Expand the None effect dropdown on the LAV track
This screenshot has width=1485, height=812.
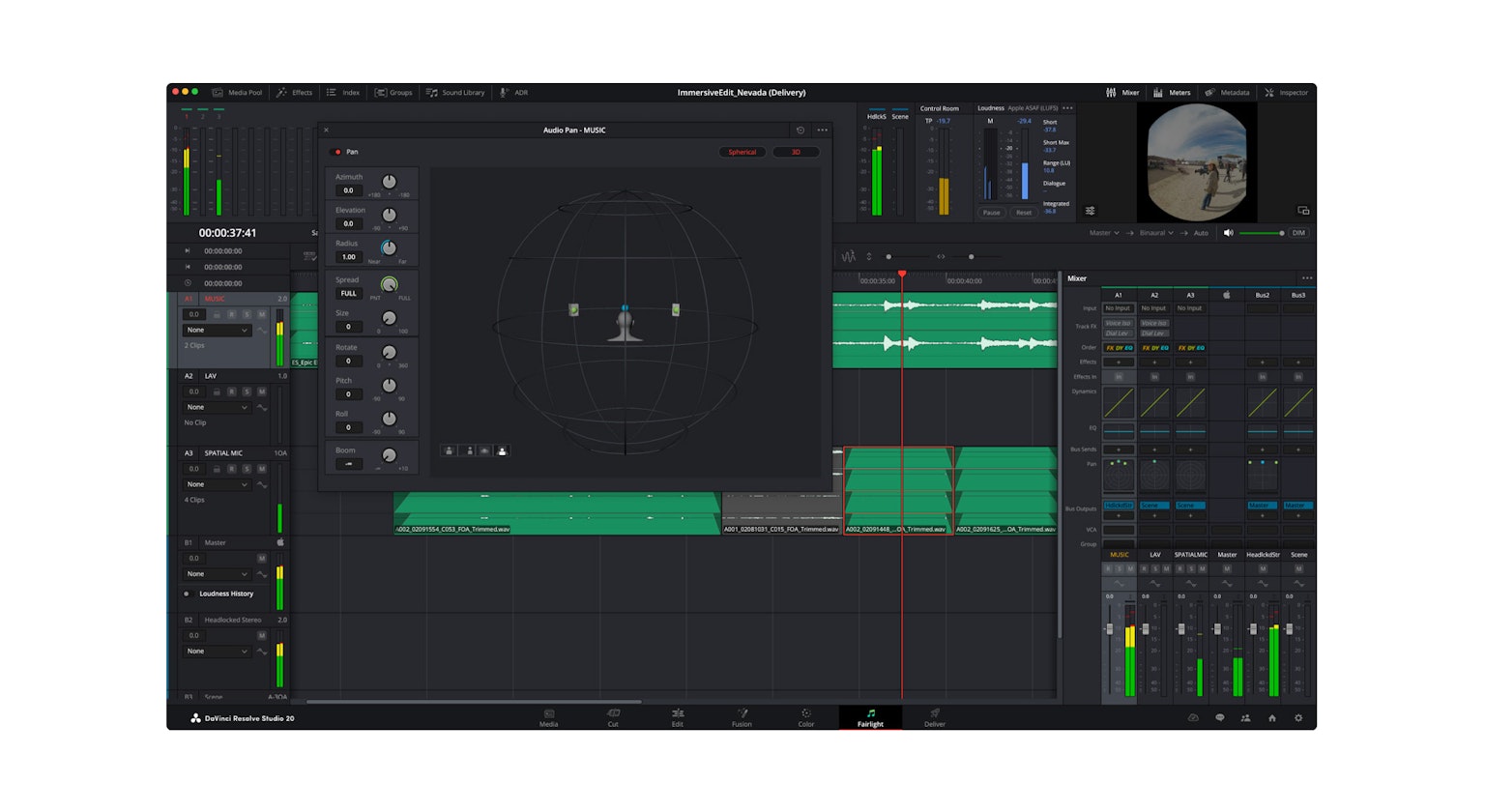[x=218, y=407]
